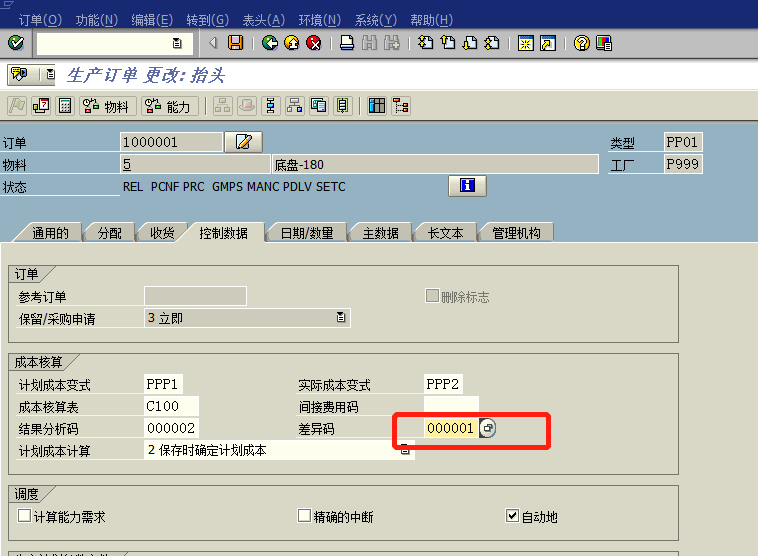Screen dimensions: 758x556
Task: Click the 成本核算表 field C100
Action: tap(171, 406)
